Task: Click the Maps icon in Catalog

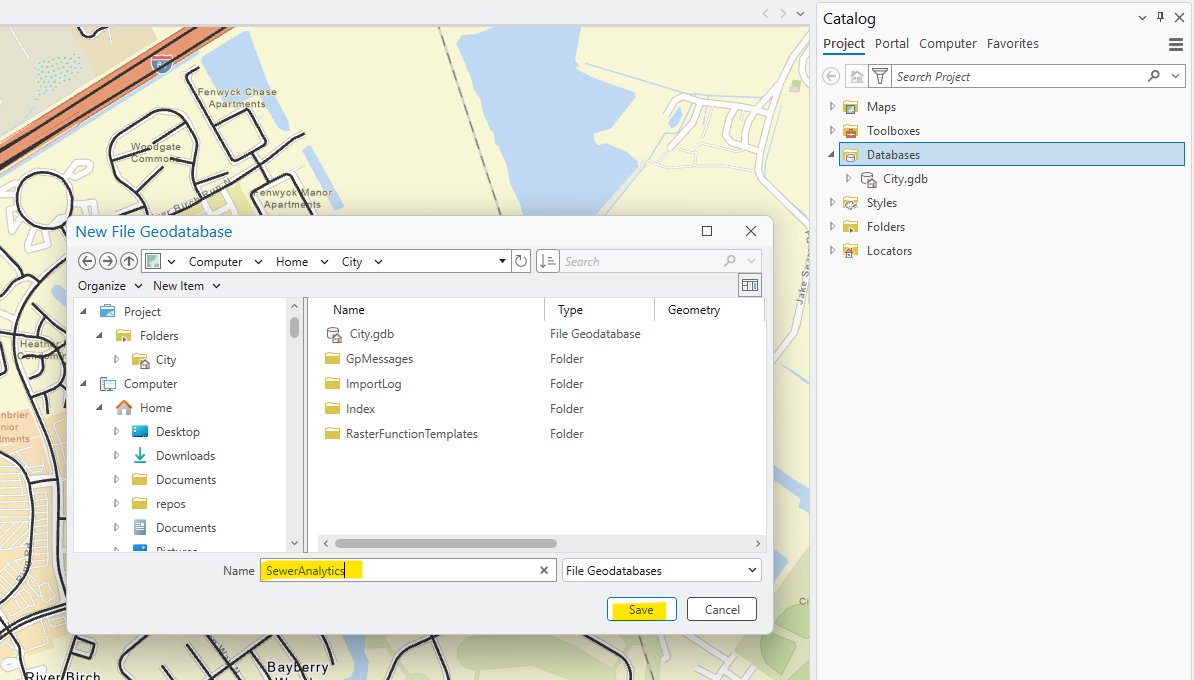Action: 851,107
